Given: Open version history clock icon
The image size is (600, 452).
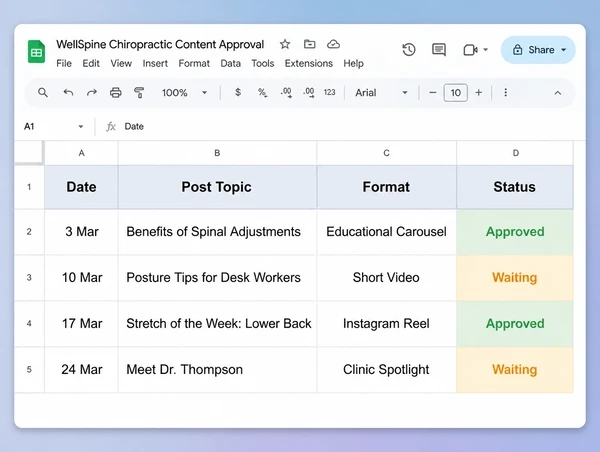Looking at the screenshot, I should coord(409,50).
